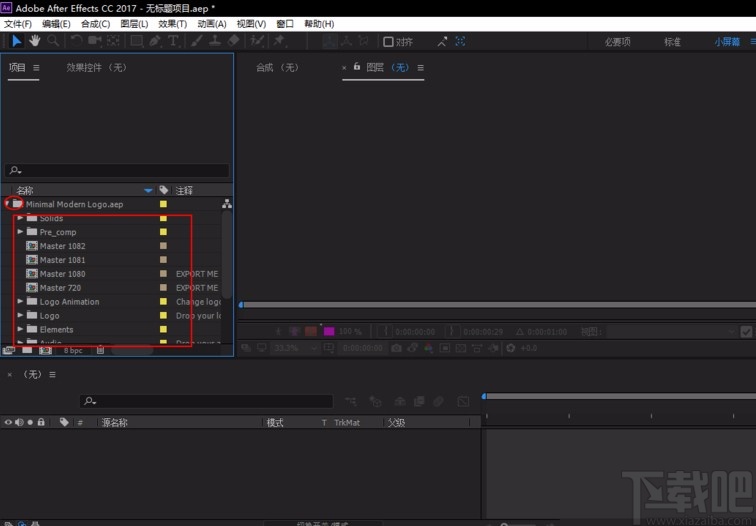The height and width of the screenshot is (526, 756).
Task: Delete selected project items with the trash icon
Action: (x=100, y=350)
